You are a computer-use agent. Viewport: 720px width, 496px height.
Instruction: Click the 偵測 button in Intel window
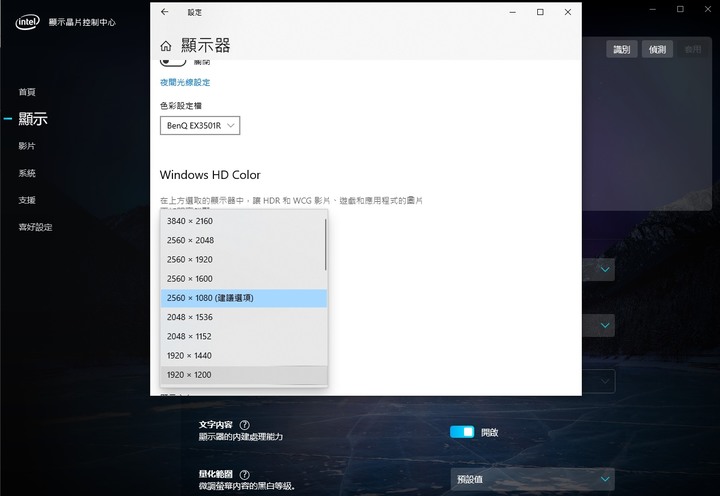(x=657, y=49)
